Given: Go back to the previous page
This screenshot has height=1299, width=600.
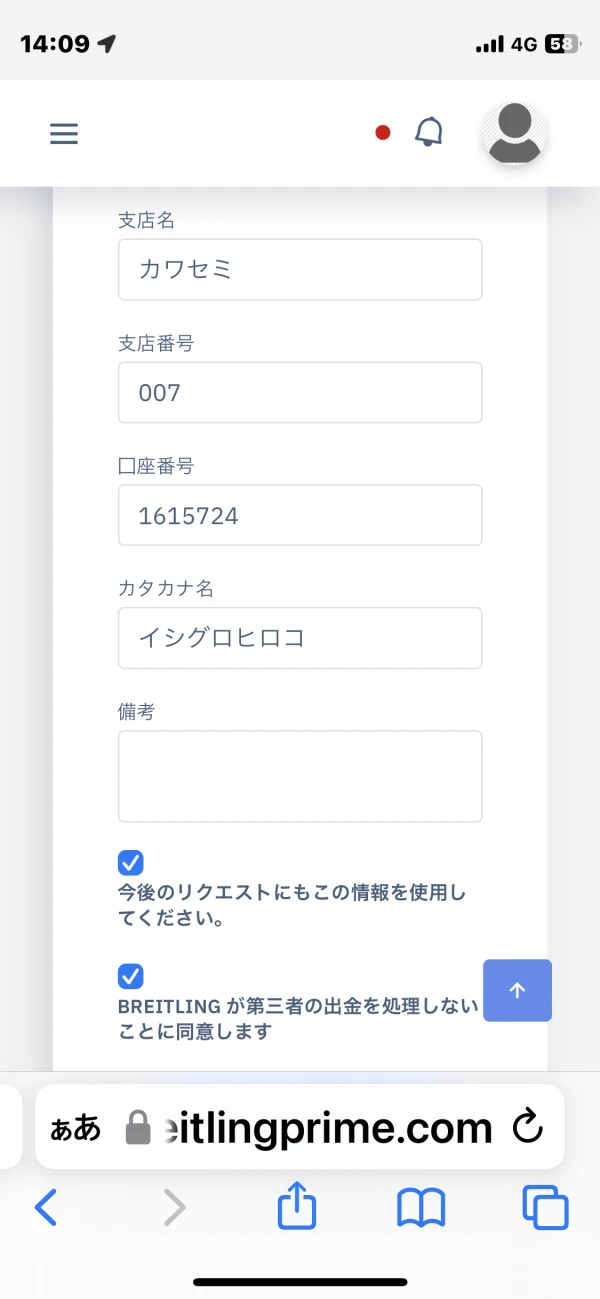Looking at the screenshot, I should (46, 1209).
